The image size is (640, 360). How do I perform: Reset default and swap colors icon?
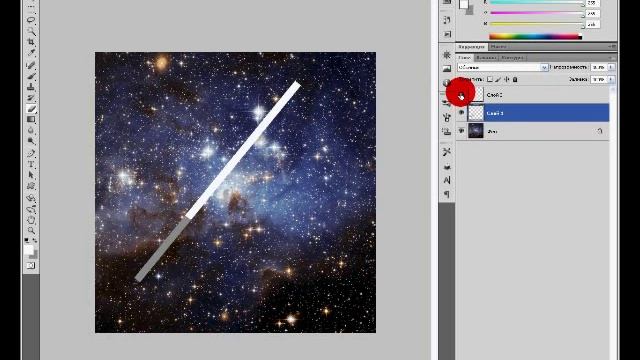pyautogui.click(x=31, y=240)
